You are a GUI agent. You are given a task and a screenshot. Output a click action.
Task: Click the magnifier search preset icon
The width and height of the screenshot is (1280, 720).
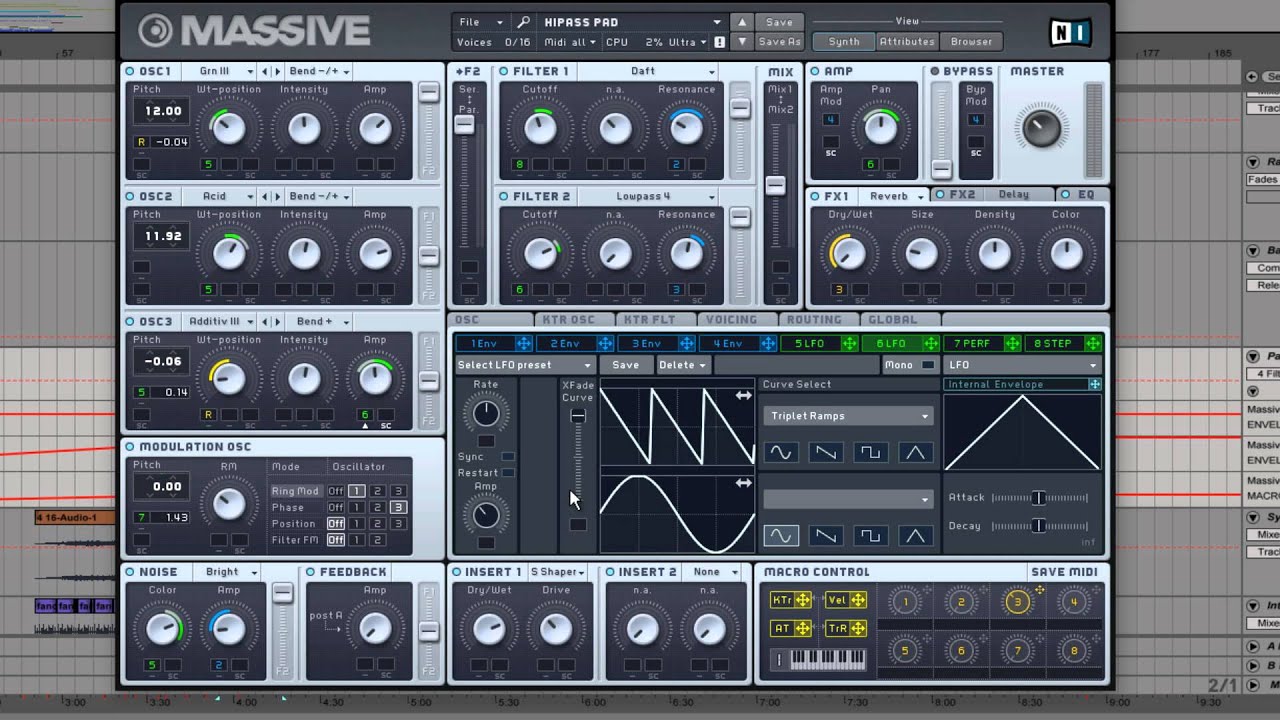523,22
